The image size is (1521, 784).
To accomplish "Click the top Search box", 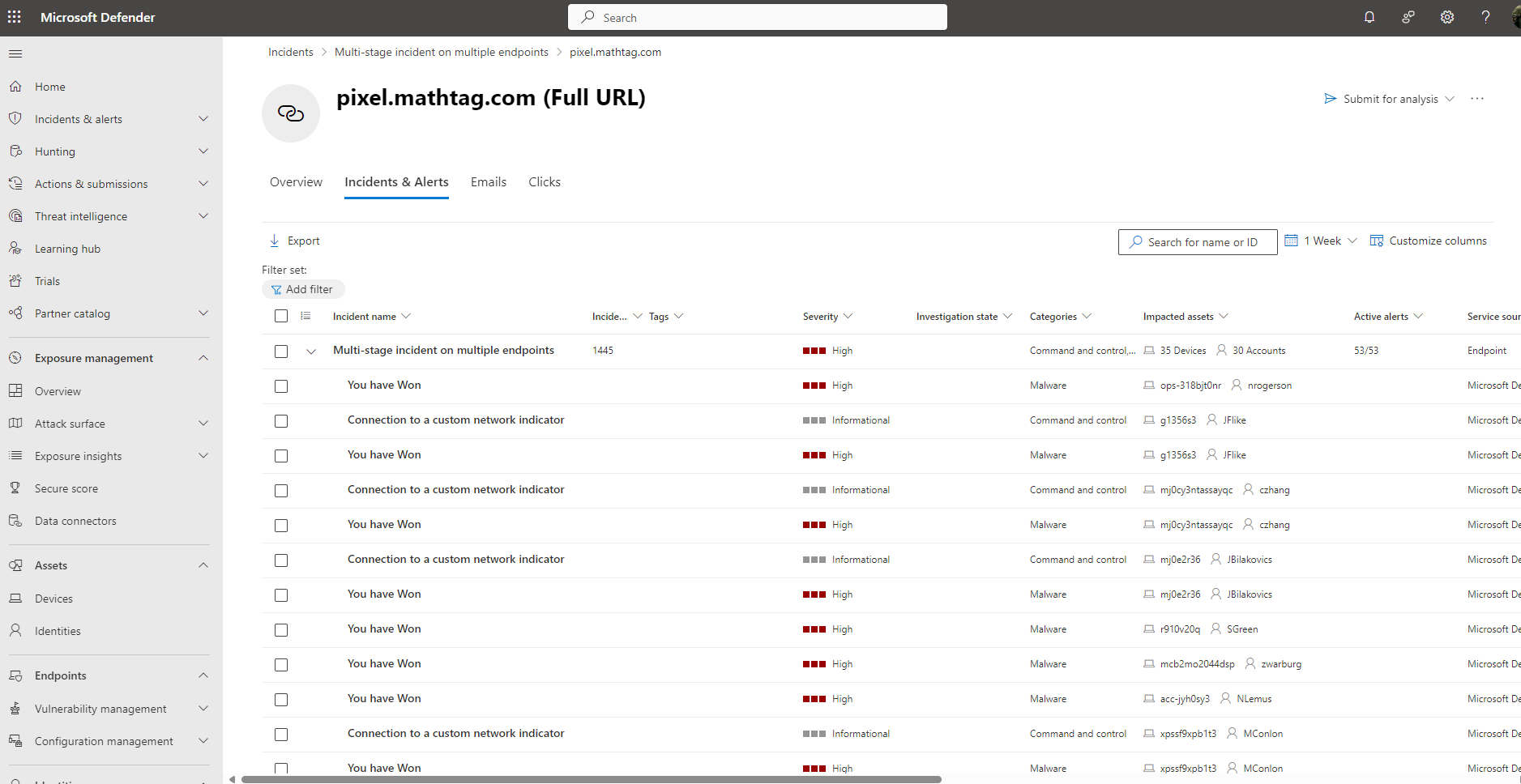I will (x=758, y=17).
